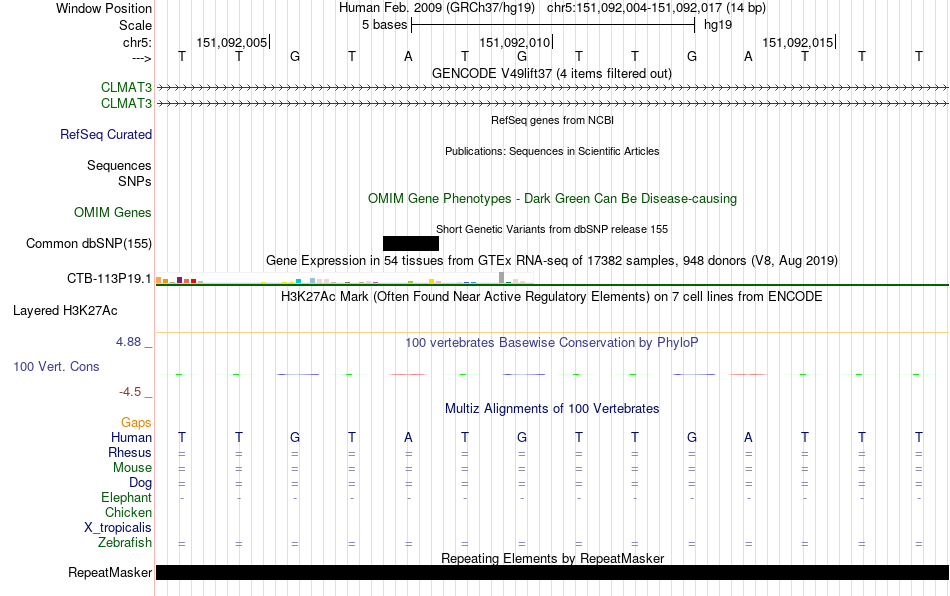
Task: Click the Rhesus species row label
Action: click(x=130, y=452)
